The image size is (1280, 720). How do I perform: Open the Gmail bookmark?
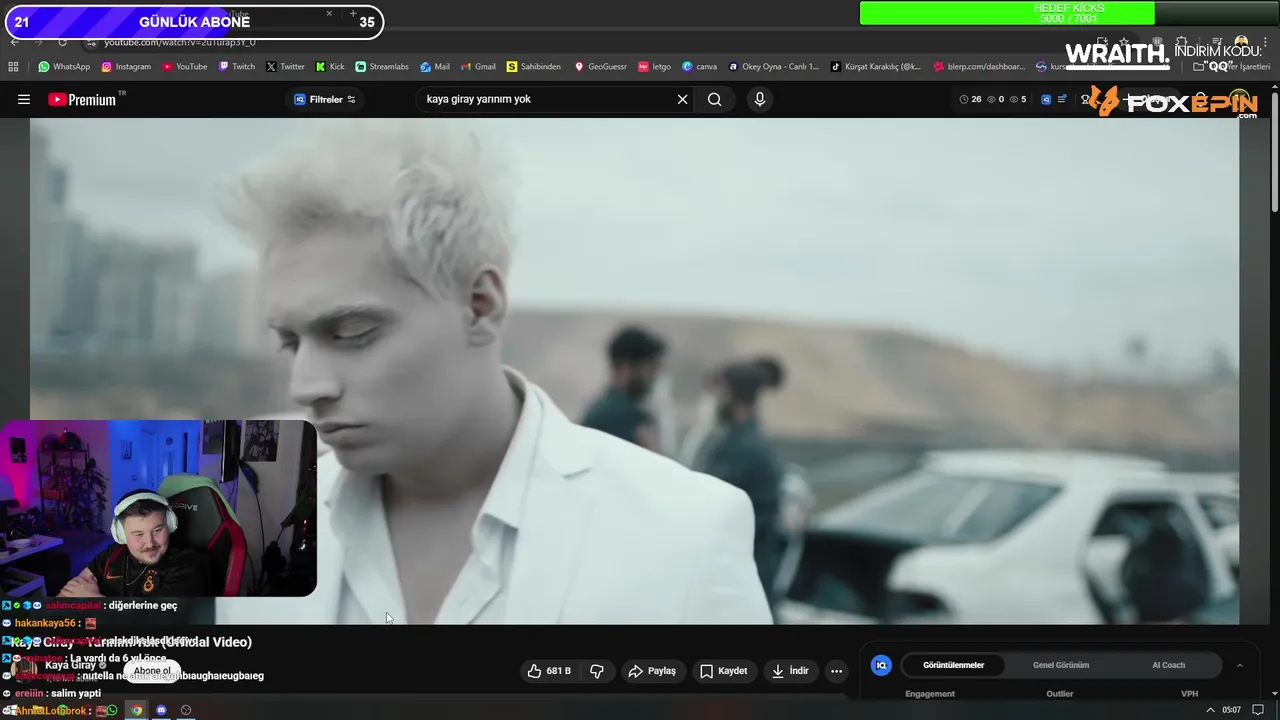coord(478,67)
